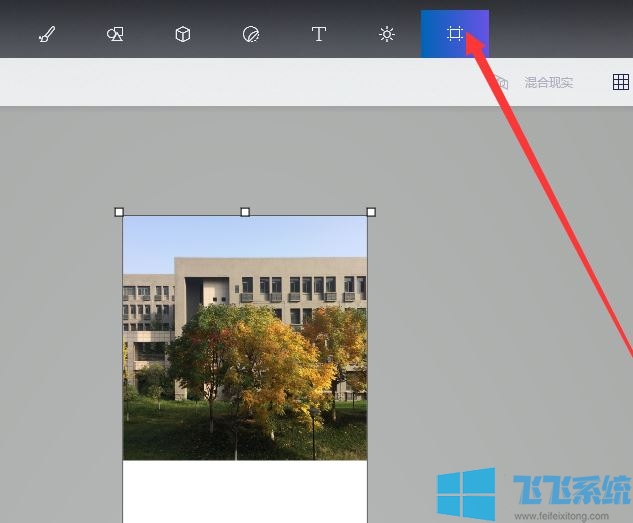Click the 混合现实 label

click(549, 82)
